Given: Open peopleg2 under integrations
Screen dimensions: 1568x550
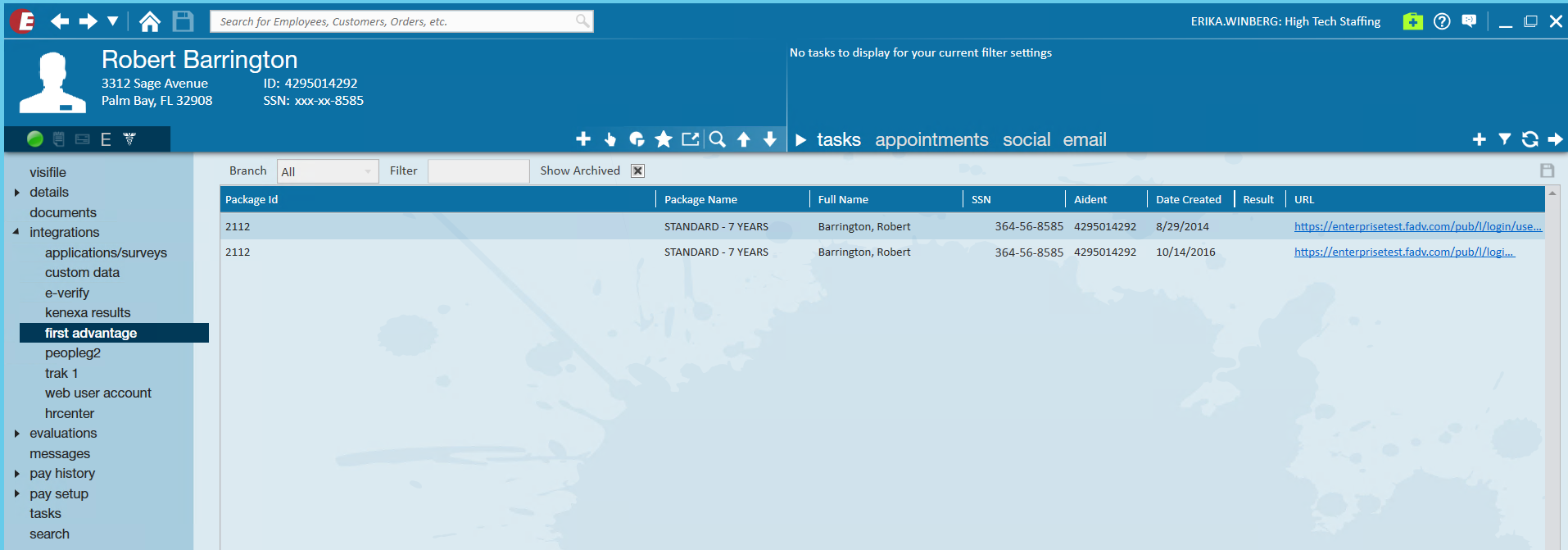Looking at the screenshot, I should (x=73, y=352).
